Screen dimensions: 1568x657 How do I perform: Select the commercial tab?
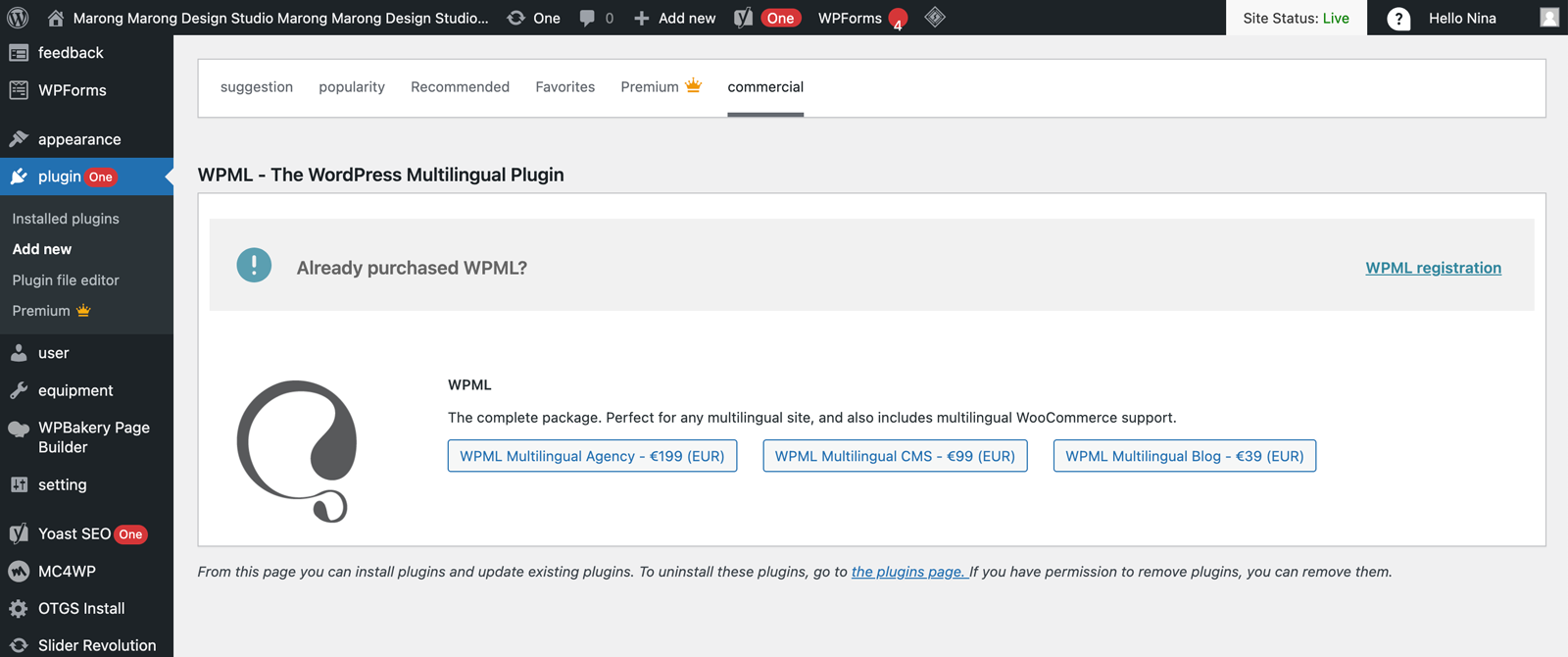[765, 87]
